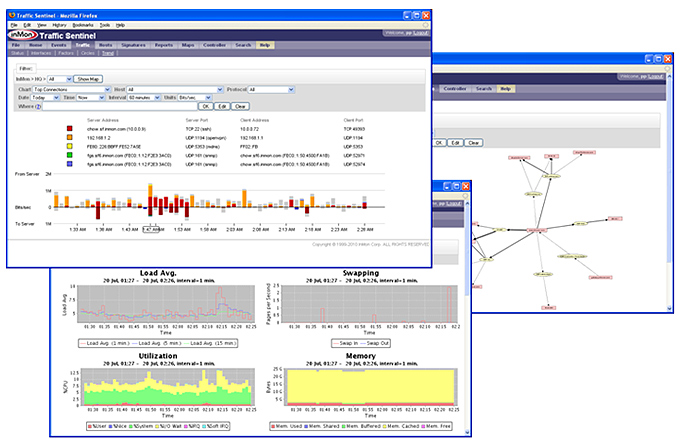Open the History menu in Firefox
The width and height of the screenshot is (680, 447).
[59, 25]
